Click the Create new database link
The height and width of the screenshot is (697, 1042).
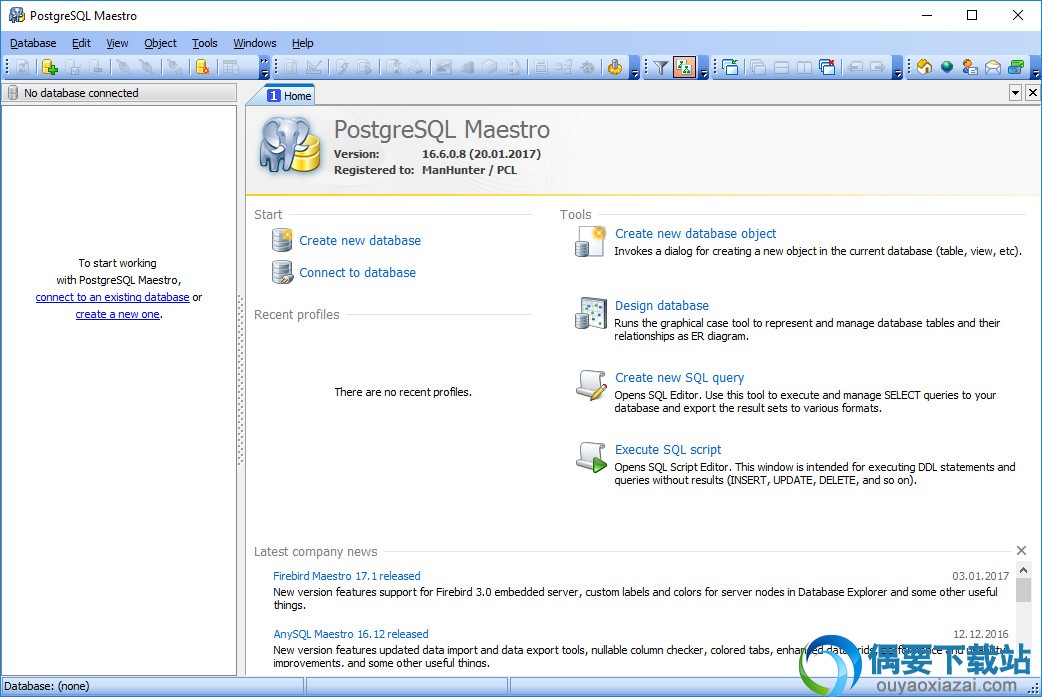[x=360, y=241]
